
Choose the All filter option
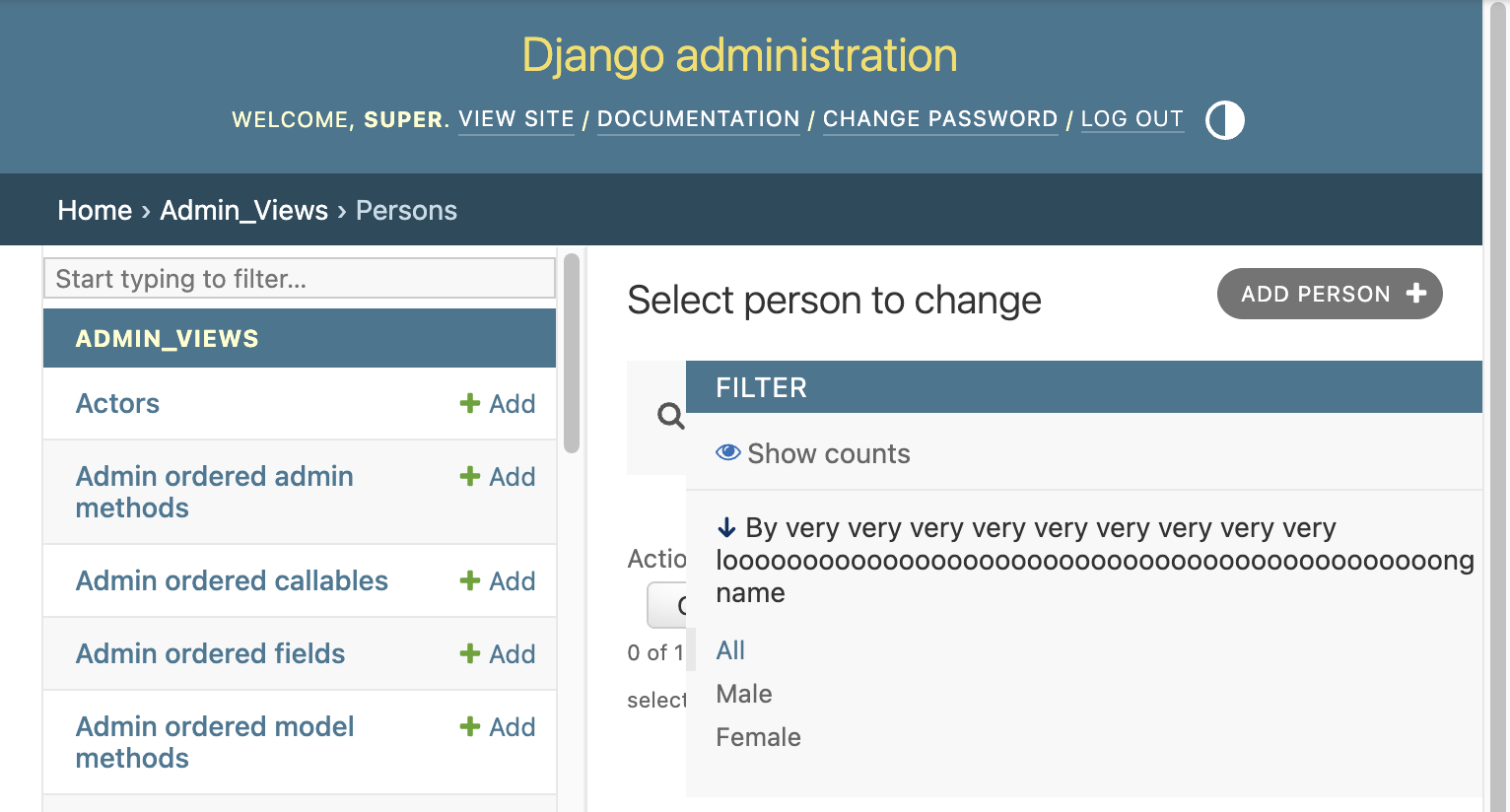pyautogui.click(x=730, y=650)
